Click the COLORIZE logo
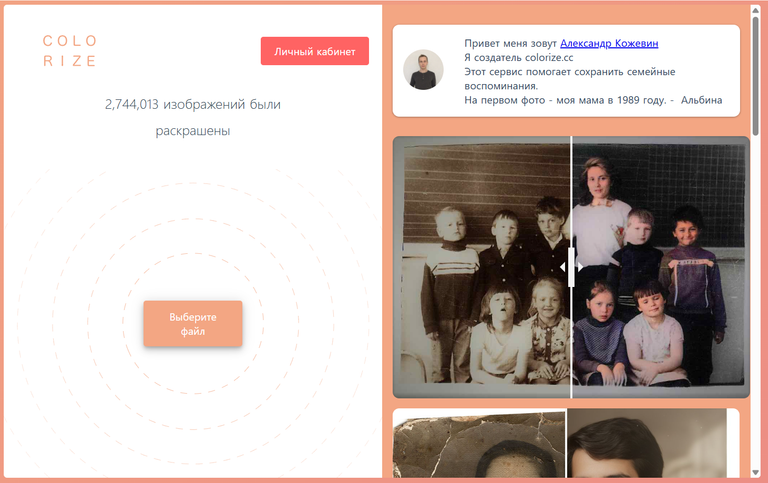768x483 pixels. tap(70, 50)
